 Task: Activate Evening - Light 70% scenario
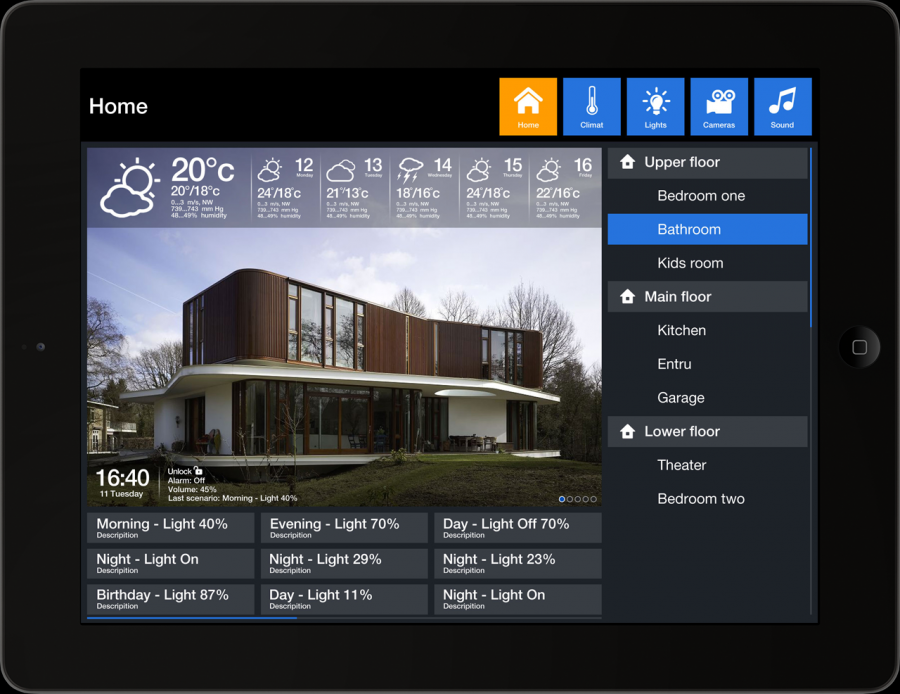tap(343, 528)
